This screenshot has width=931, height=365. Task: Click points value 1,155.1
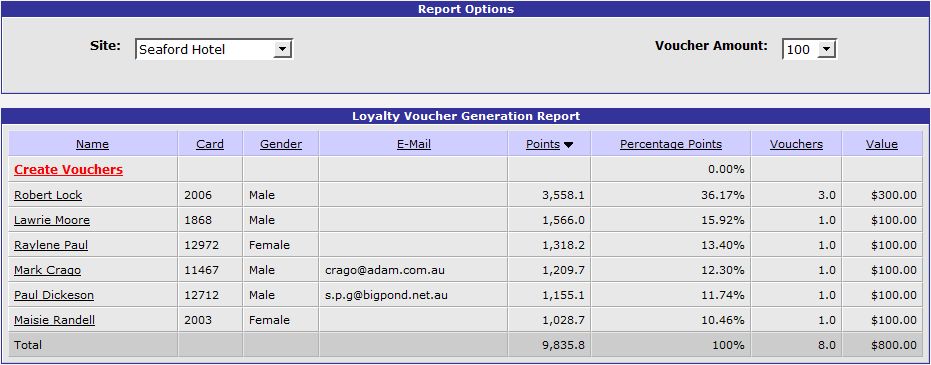click(x=563, y=295)
